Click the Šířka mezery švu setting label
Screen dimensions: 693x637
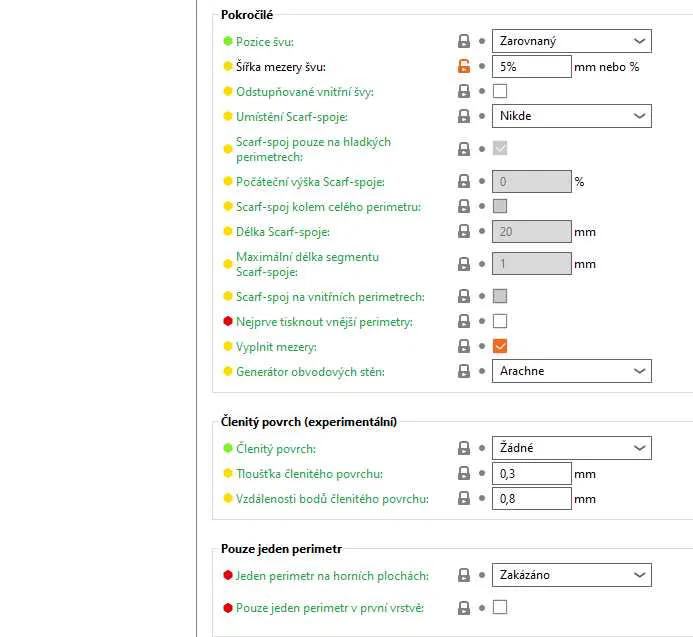point(280,67)
